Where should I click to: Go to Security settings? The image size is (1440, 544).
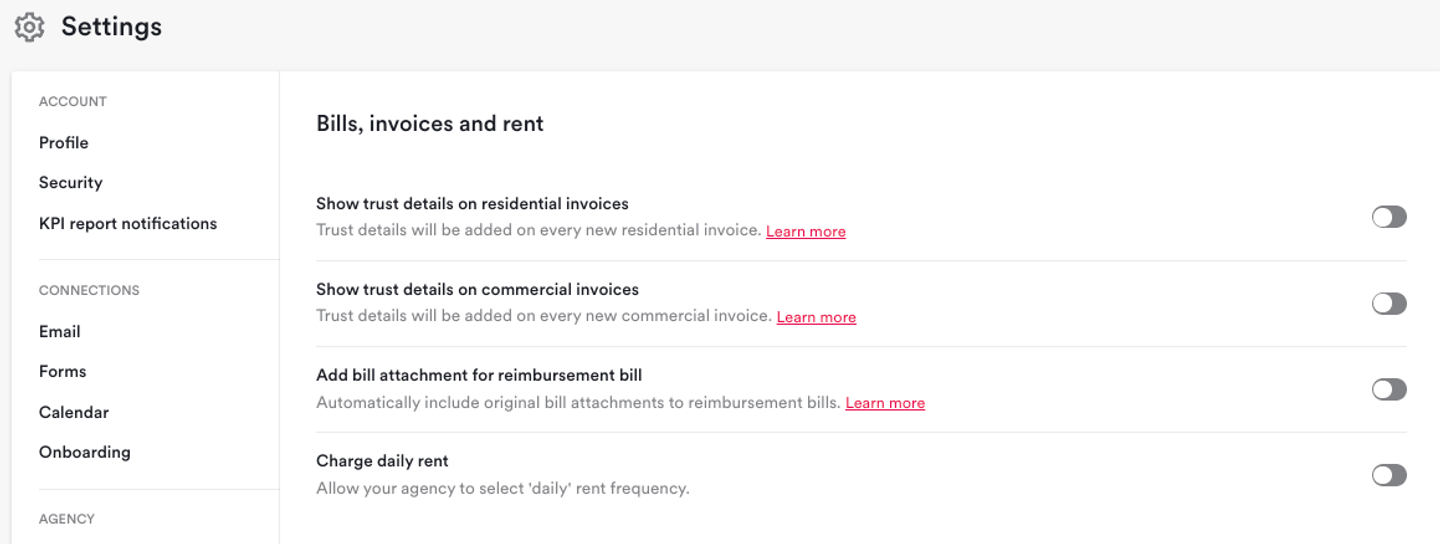pyautogui.click(x=71, y=183)
